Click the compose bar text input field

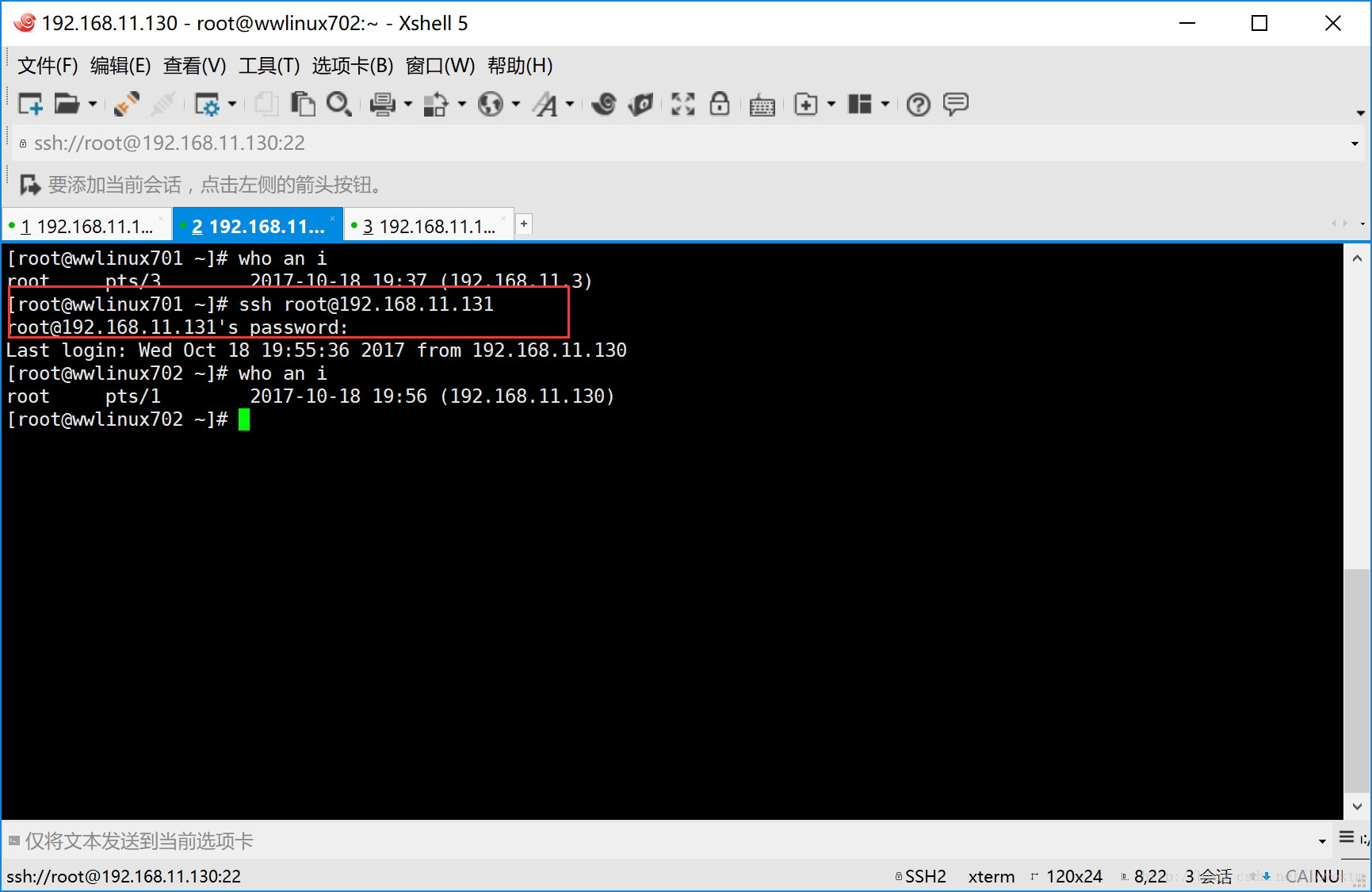[x=666, y=840]
